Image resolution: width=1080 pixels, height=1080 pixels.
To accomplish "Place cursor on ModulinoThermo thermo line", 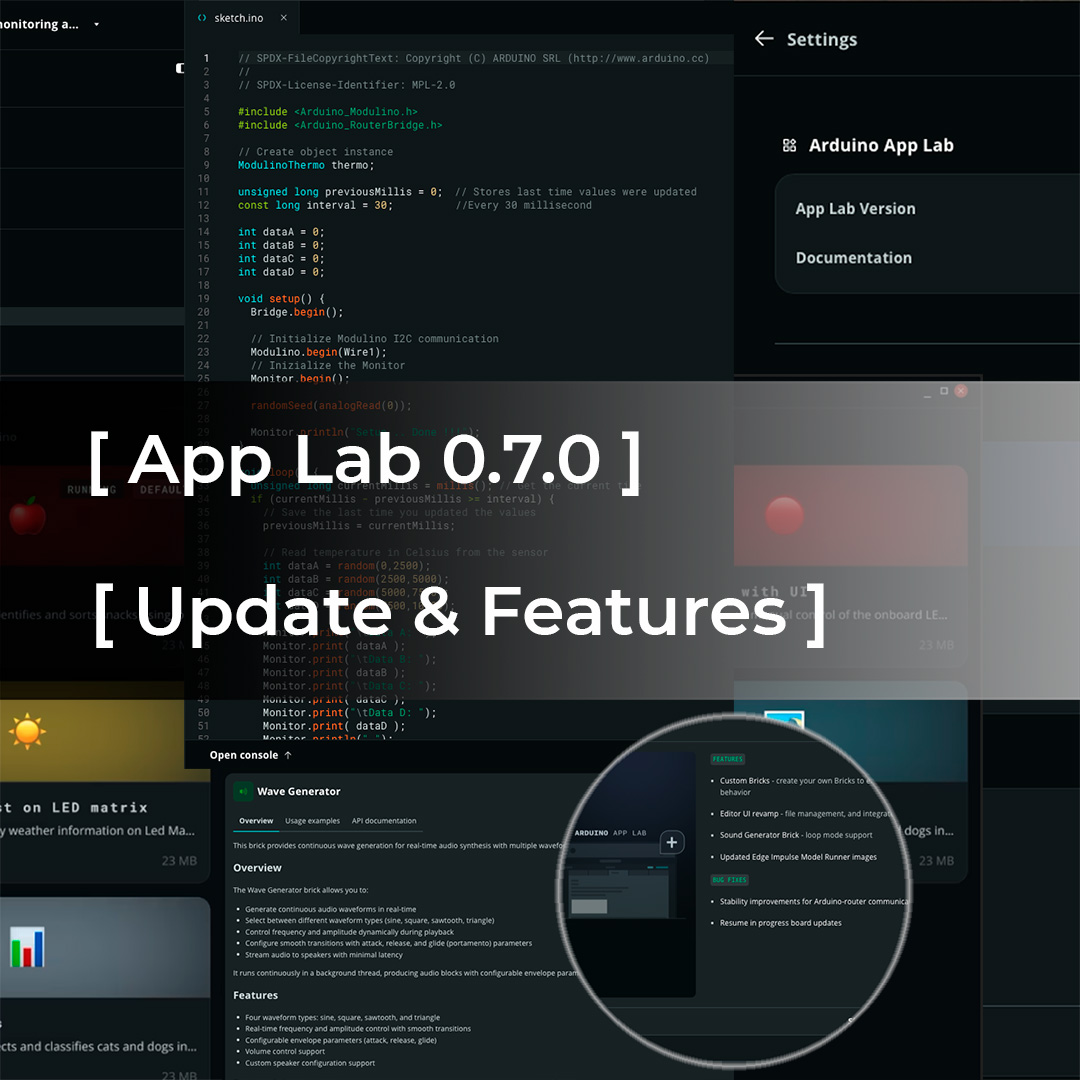I will (x=306, y=165).
